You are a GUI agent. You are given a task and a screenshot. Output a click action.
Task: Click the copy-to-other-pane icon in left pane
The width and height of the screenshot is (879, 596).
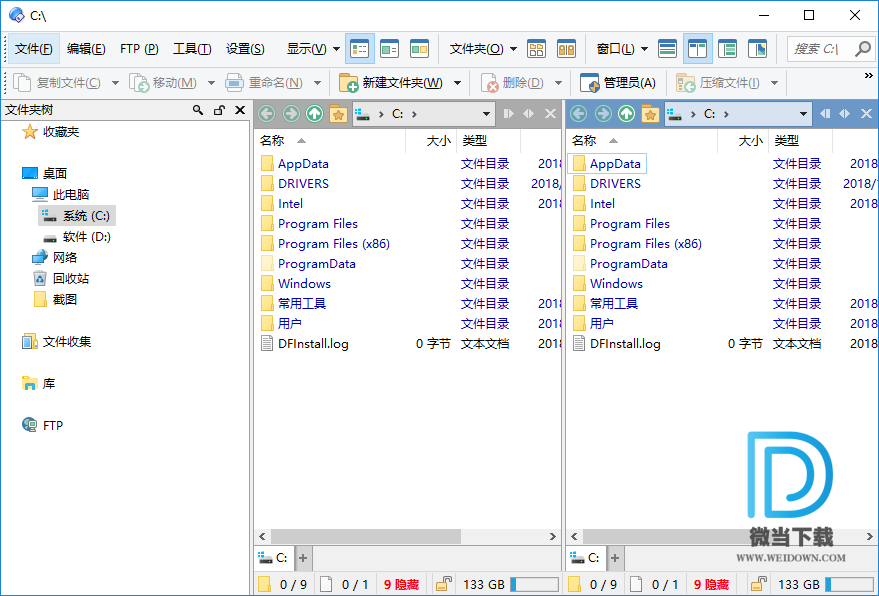pos(508,114)
